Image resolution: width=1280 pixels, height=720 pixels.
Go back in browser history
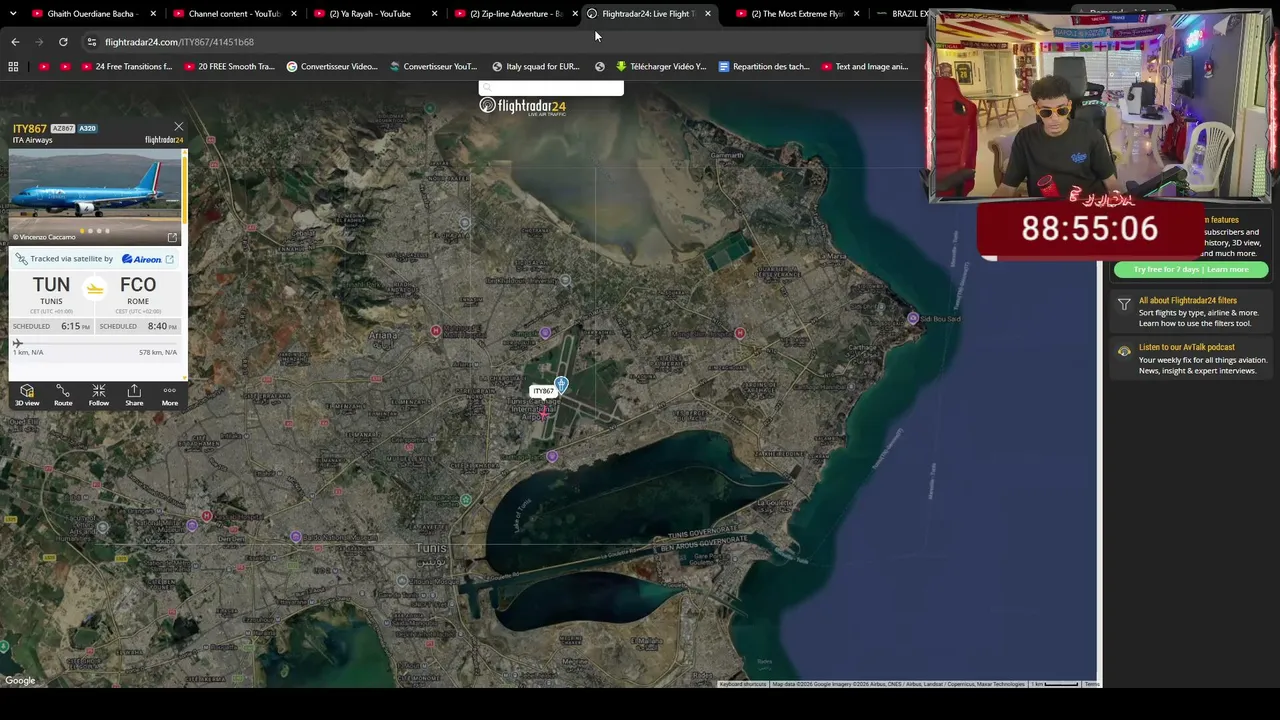point(15,42)
